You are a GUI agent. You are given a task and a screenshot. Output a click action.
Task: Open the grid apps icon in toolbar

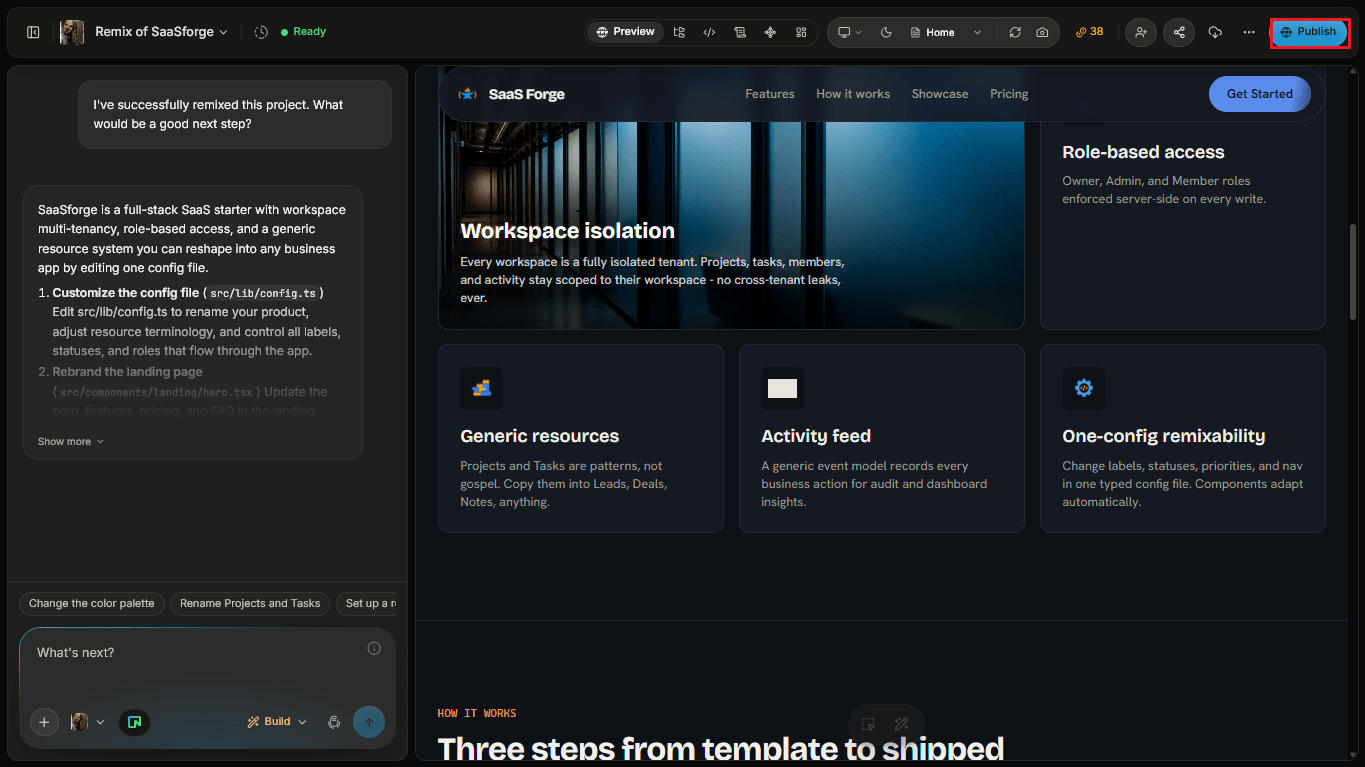[801, 32]
